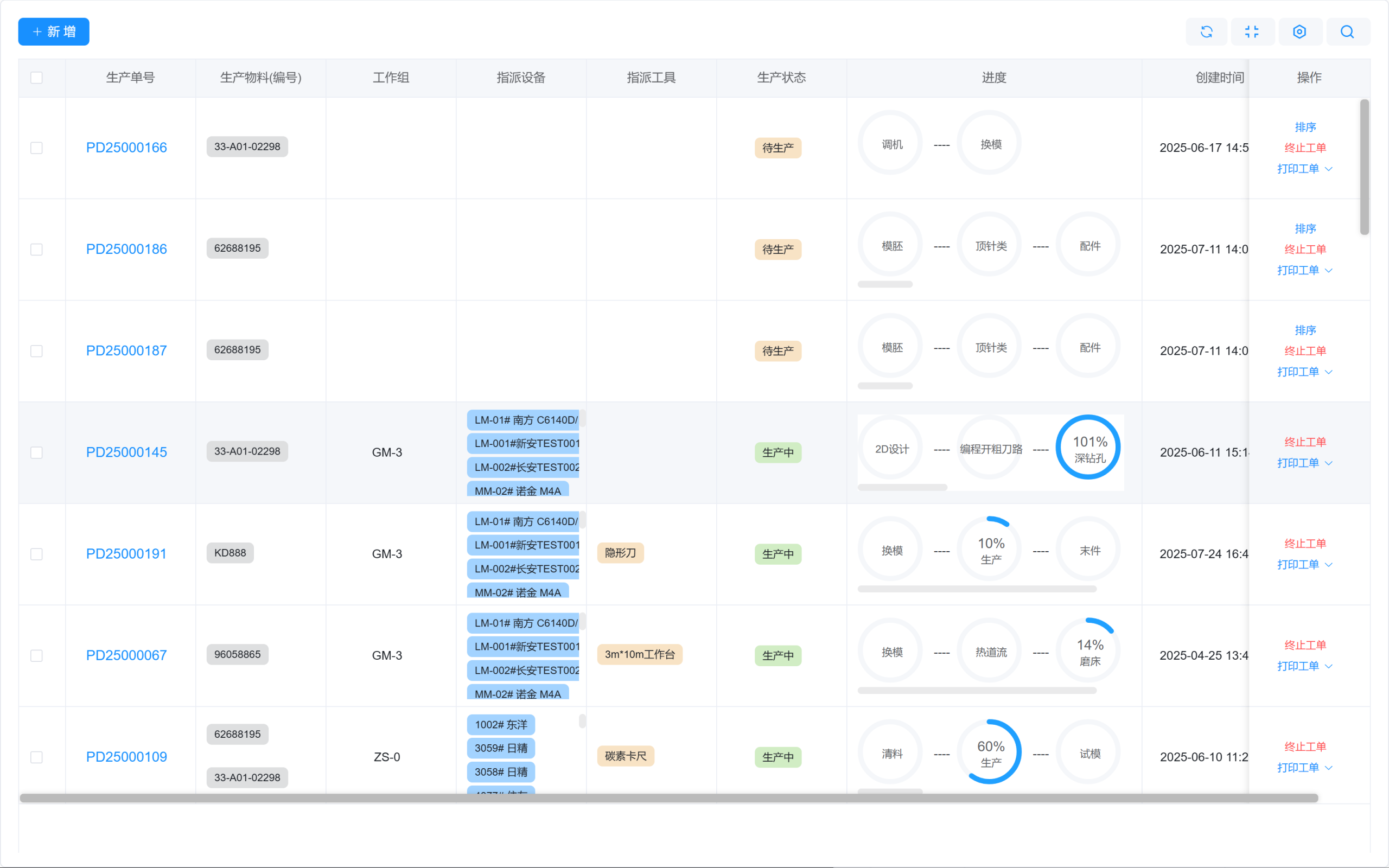Screen dimensions: 1389x868
Task: Check the PD25000145 row checkbox
Action: click(37, 452)
